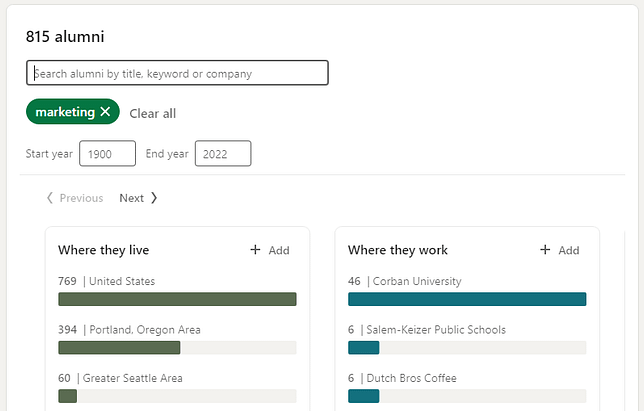Screen dimensions: 644x411
Task: Click Clear all filters
Action: (152, 113)
